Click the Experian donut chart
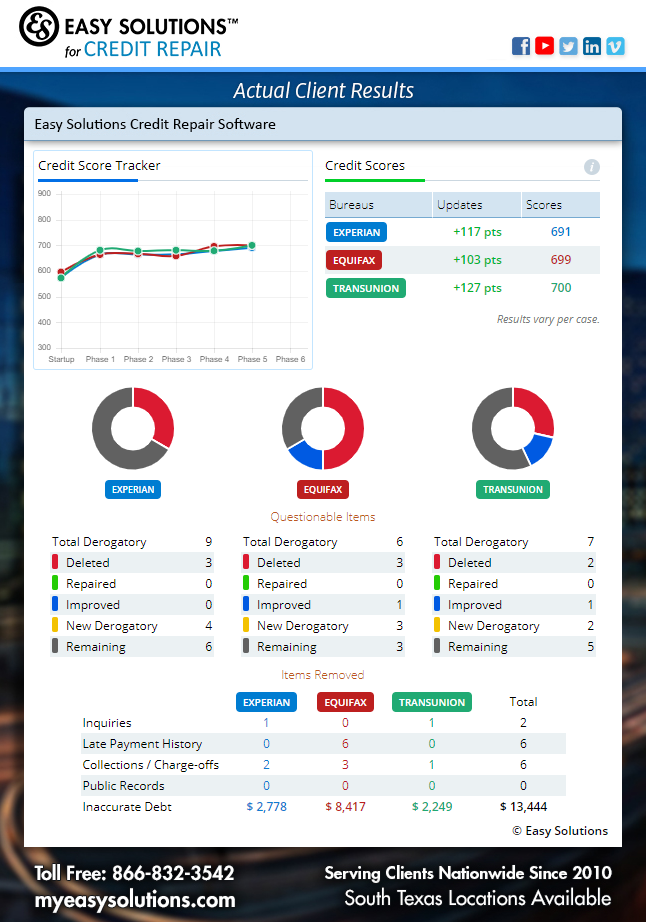 coord(133,428)
